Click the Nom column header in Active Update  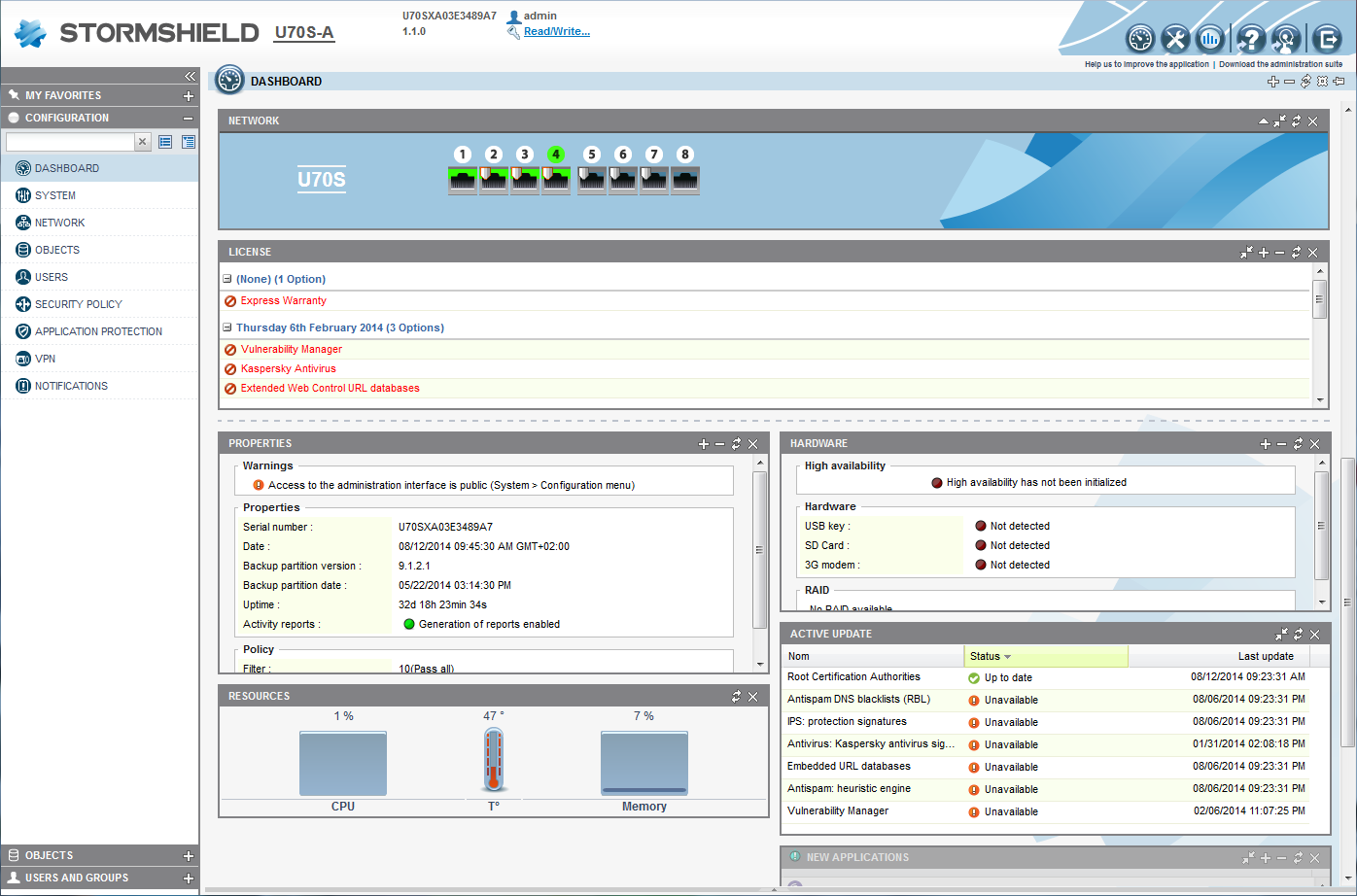[873, 657]
